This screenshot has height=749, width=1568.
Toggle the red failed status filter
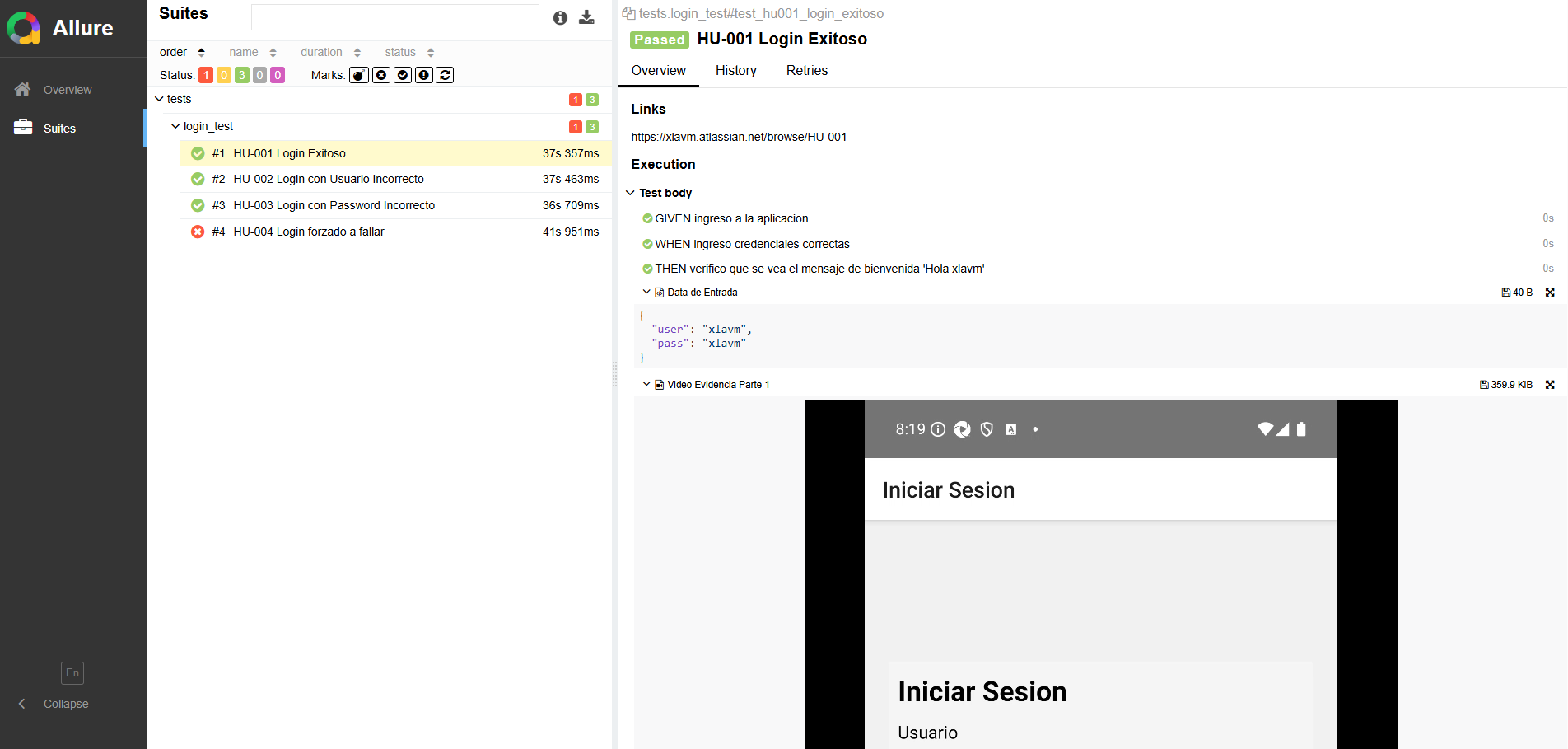(206, 75)
